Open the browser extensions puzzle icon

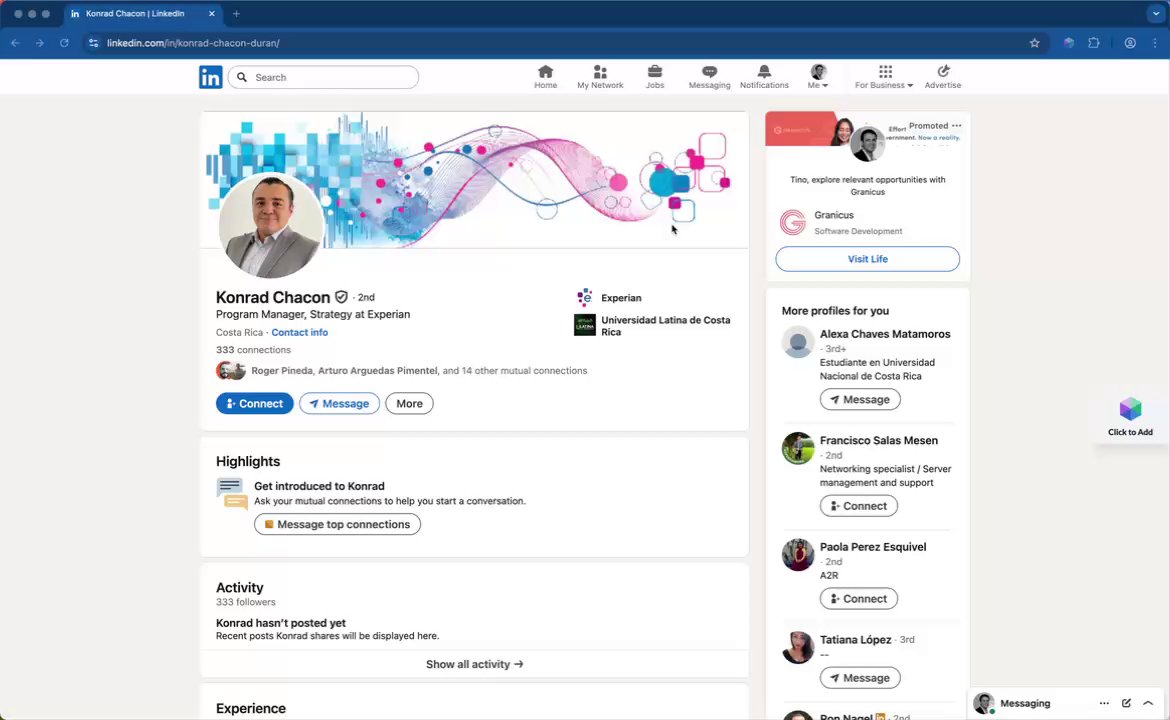point(1094,43)
